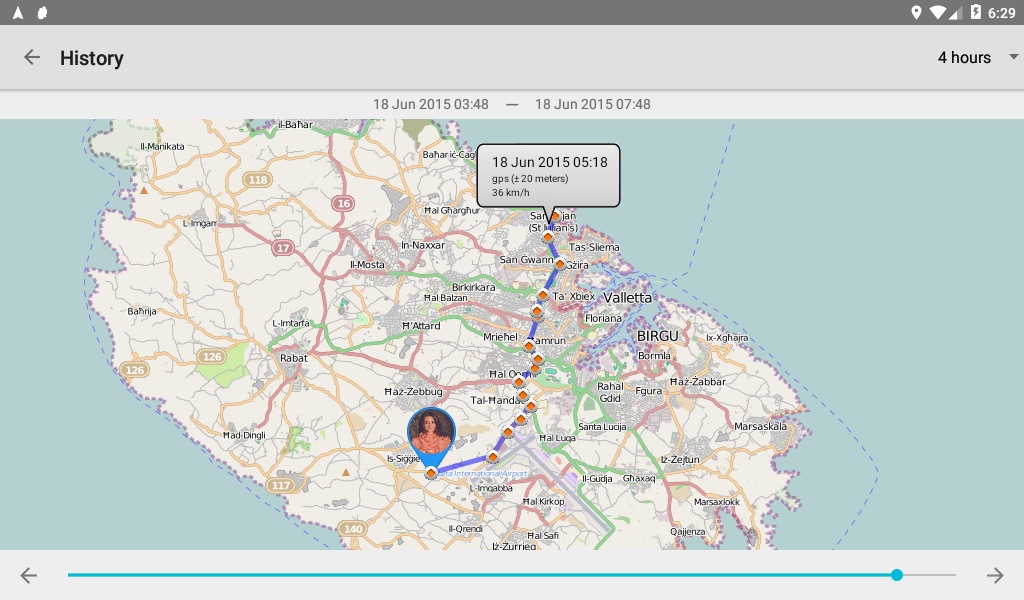Image resolution: width=1024 pixels, height=600 pixels.
Task: Tap the road 118 shield on map
Action: pos(258,180)
